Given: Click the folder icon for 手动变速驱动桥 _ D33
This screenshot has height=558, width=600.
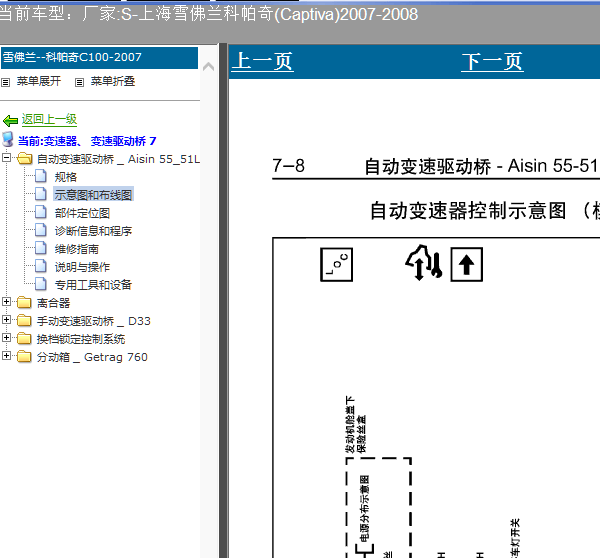Looking at the screenshot, I should coord(24,320).
